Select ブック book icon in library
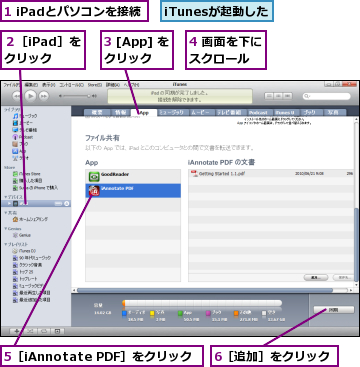Screen dimensions: 360x367 (x=15, y=144)
